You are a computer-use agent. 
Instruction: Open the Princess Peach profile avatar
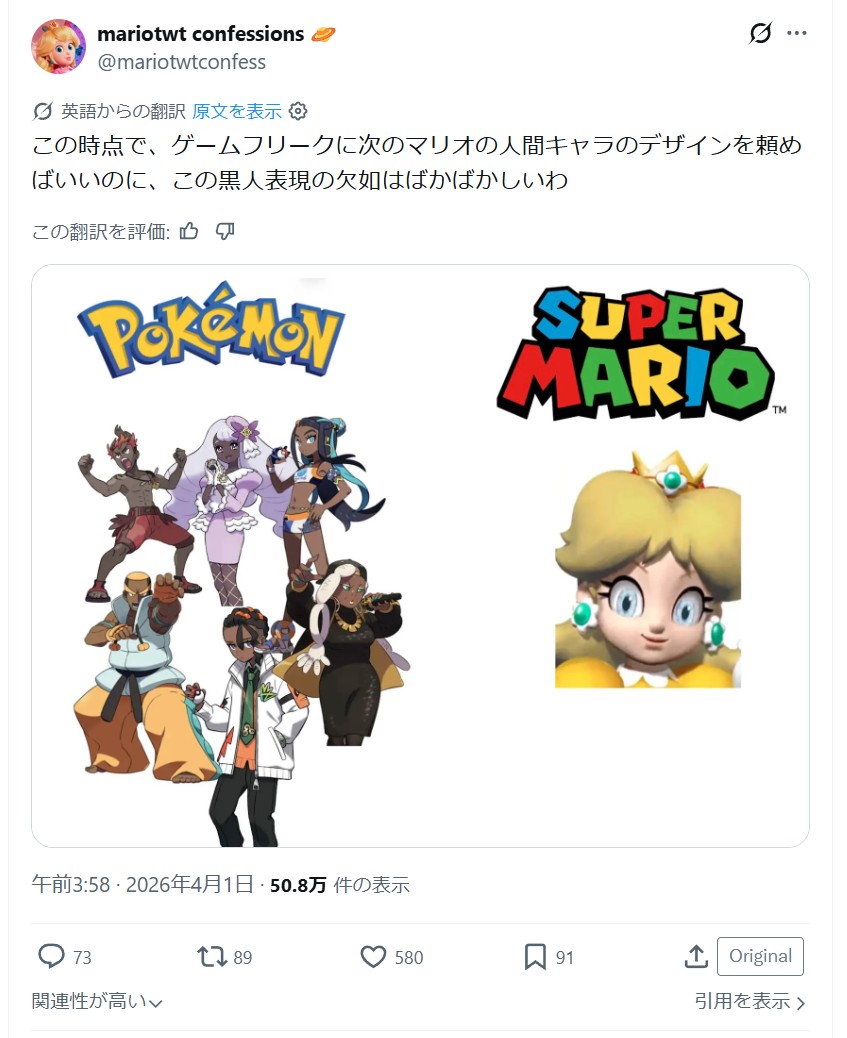click(x=58, y=46)
